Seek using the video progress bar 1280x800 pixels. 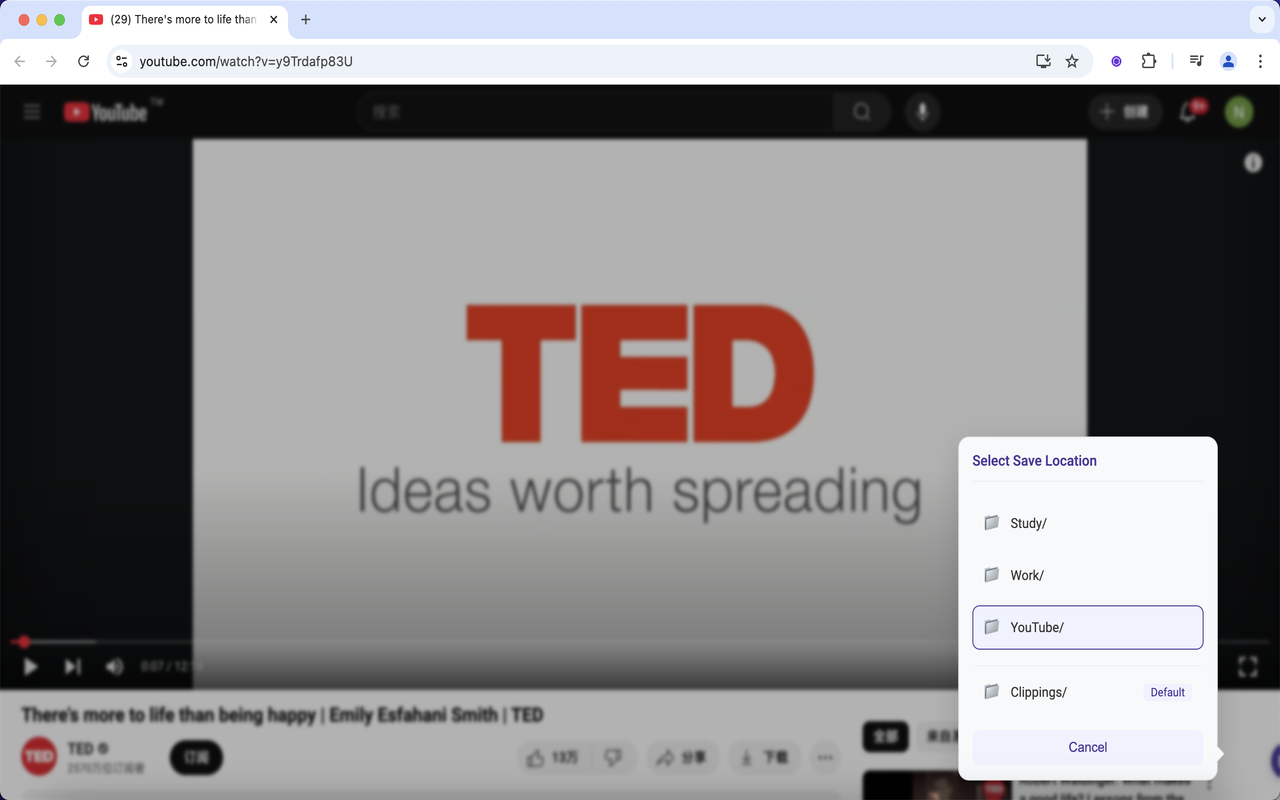640,642
